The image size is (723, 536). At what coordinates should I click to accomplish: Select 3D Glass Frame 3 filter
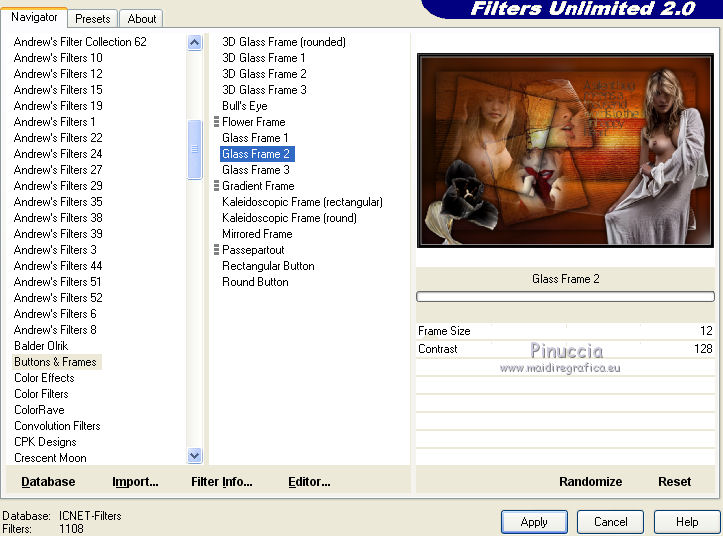[264, 90]
